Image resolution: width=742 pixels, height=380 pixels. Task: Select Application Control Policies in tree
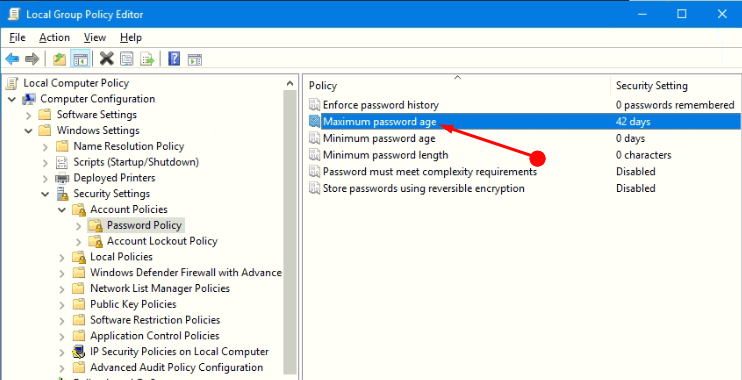pos(155,336)
